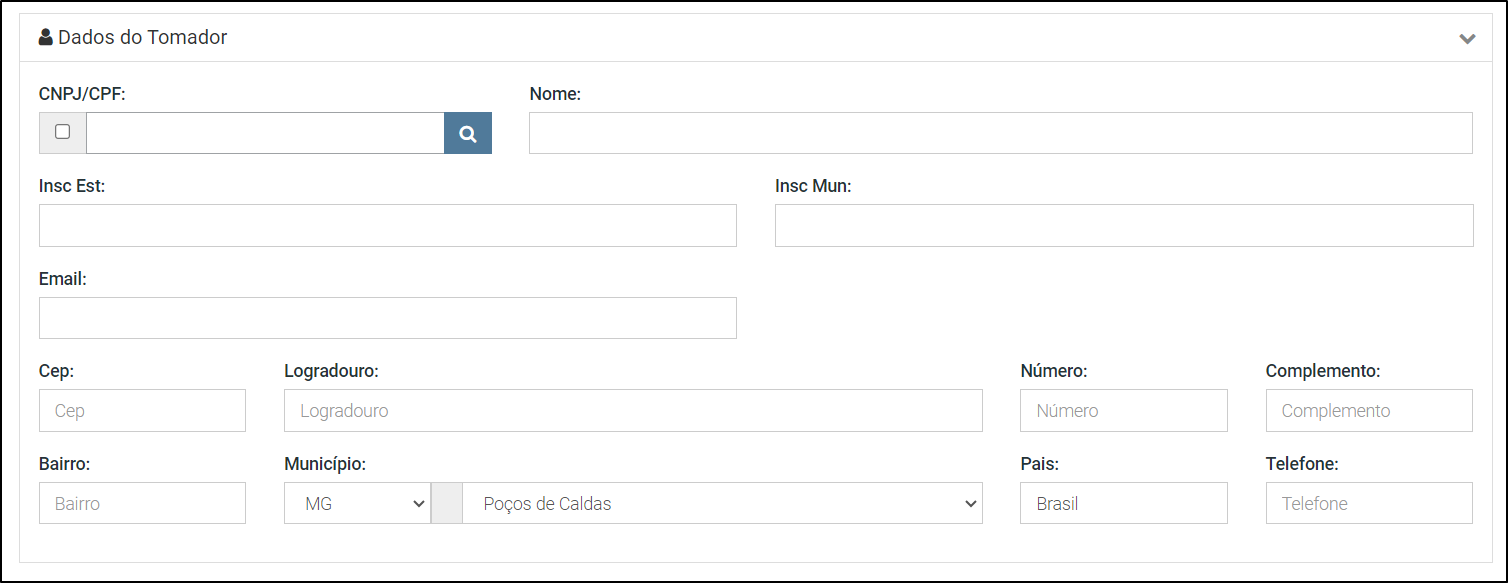Image resolution: width=1508 pixels, height=583 pixels.
Task: Collapse the Dados do Tomador panel chevron
Action: point(1467,39)
